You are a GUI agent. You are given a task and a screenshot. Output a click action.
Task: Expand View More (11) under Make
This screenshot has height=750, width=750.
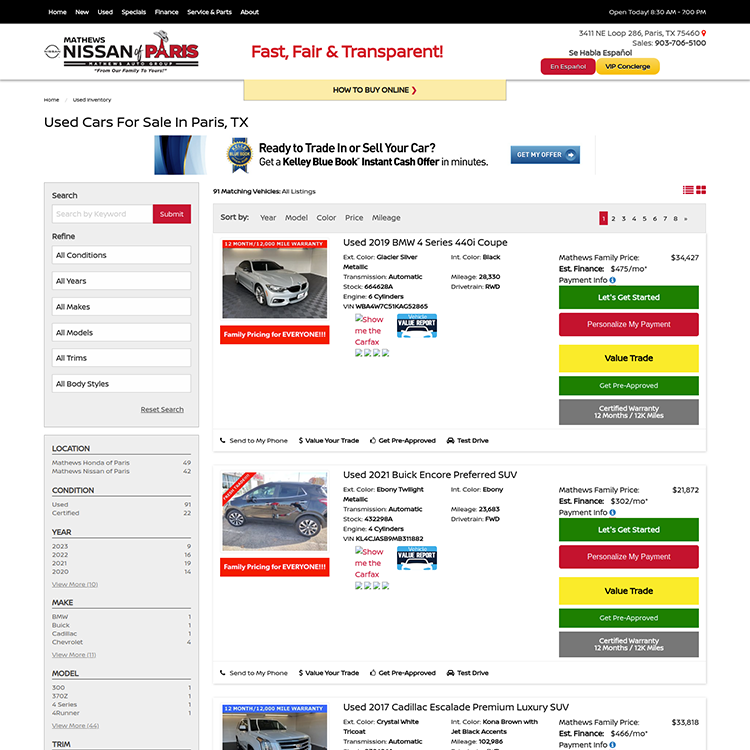pos(74,655)
